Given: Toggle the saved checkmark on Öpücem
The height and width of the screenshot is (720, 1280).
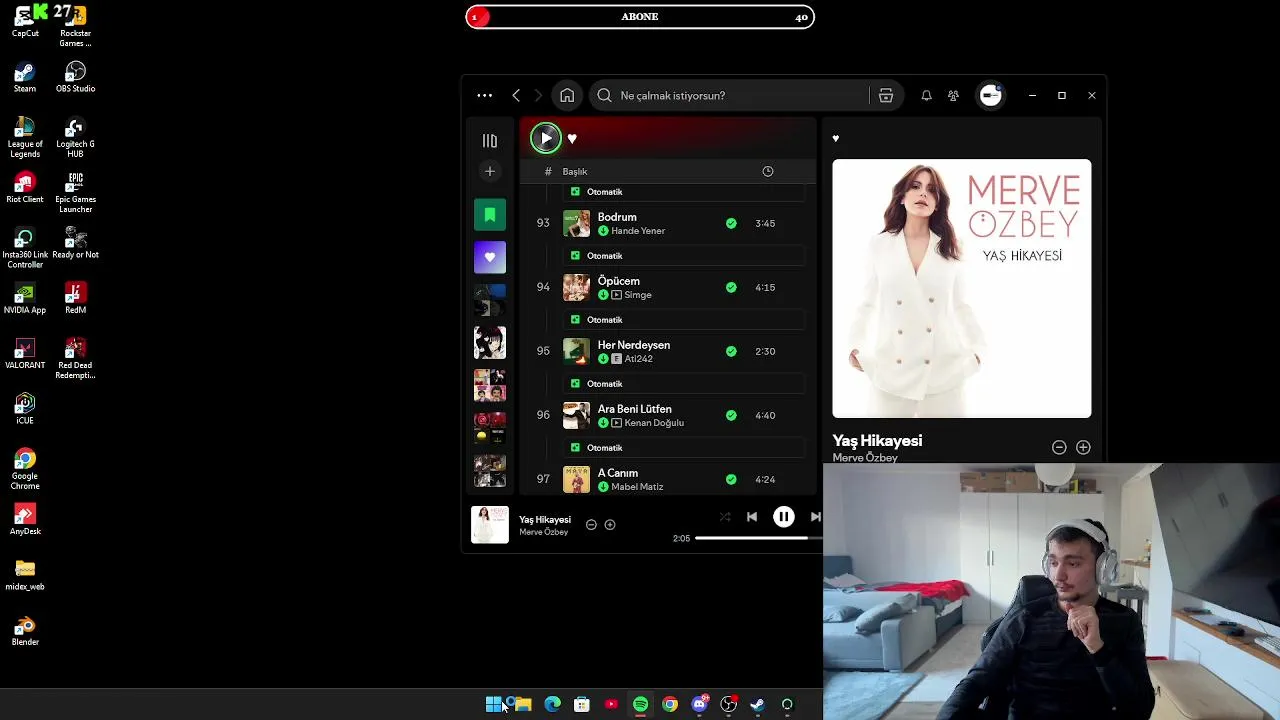Looking at the screenshot, I should click(x=731, y=288).
